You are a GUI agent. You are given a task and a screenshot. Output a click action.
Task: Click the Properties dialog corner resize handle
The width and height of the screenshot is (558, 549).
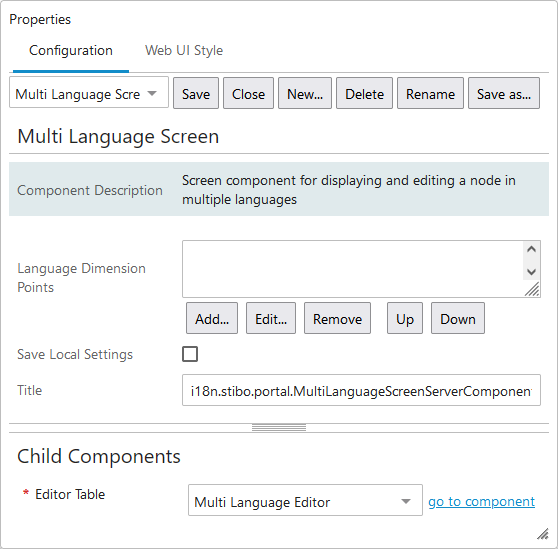click(x=543, y=534)
